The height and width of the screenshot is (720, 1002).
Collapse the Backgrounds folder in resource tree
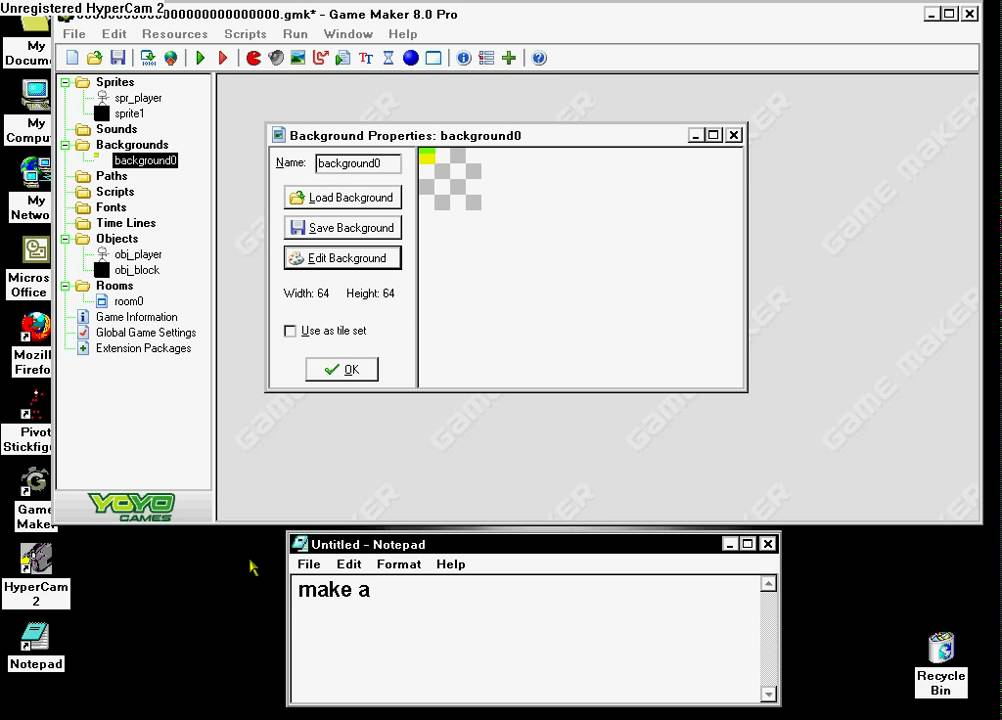click(65, 145)
